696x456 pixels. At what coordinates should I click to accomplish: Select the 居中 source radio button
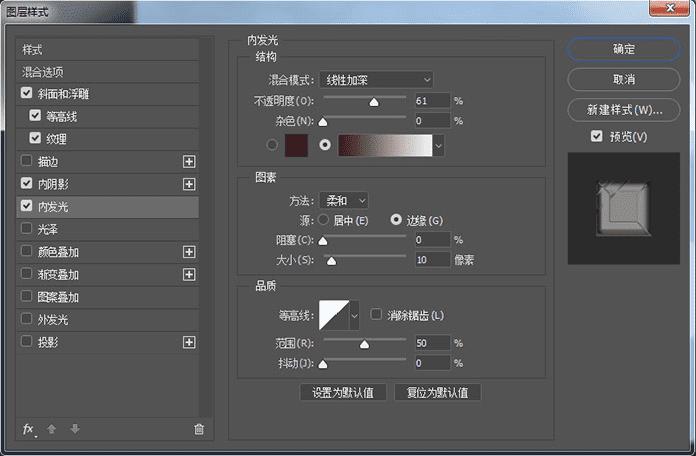323,219
